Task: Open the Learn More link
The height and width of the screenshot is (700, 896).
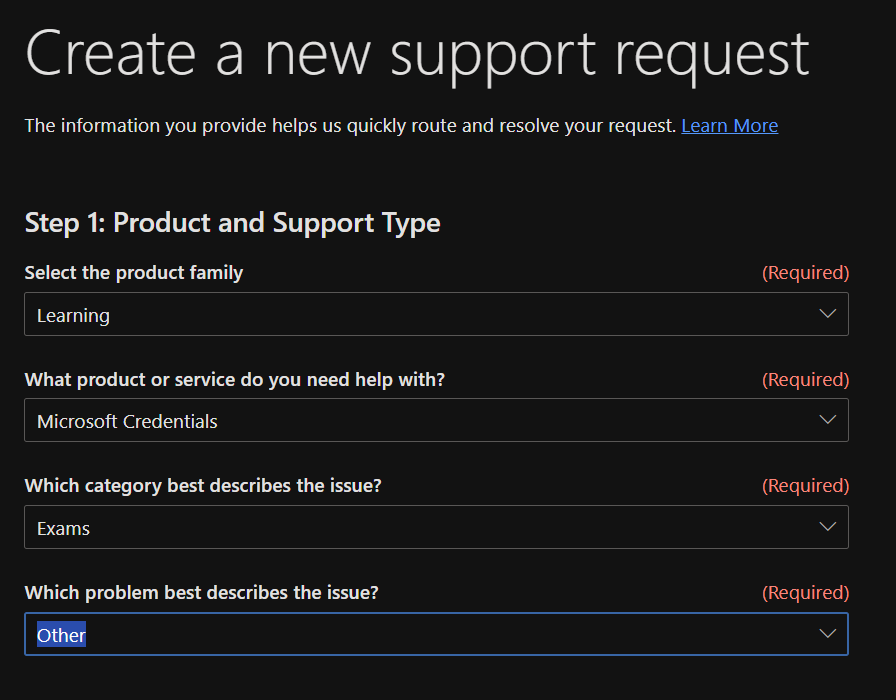Action: [x=729, y=126]
